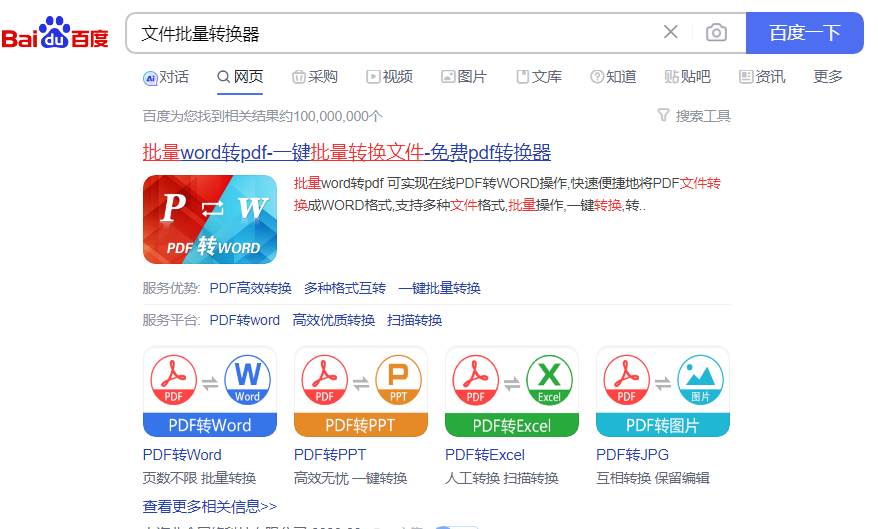Open the 图片 tab
The image size is (878, 529).
click(464, 77)
